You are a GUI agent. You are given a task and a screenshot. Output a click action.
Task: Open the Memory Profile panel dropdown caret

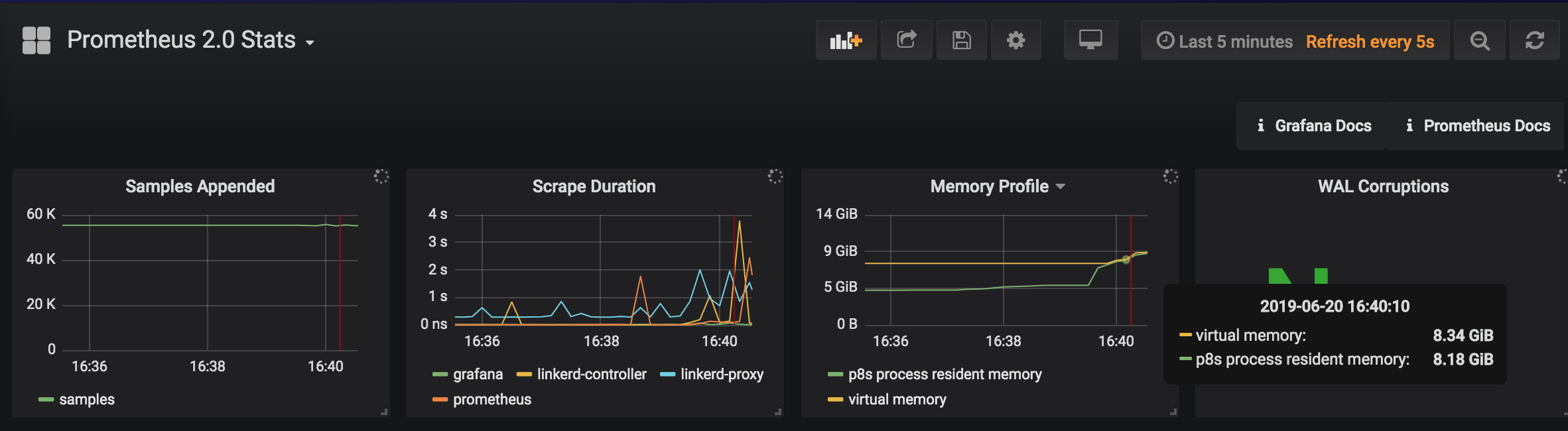click(1061, 186)
